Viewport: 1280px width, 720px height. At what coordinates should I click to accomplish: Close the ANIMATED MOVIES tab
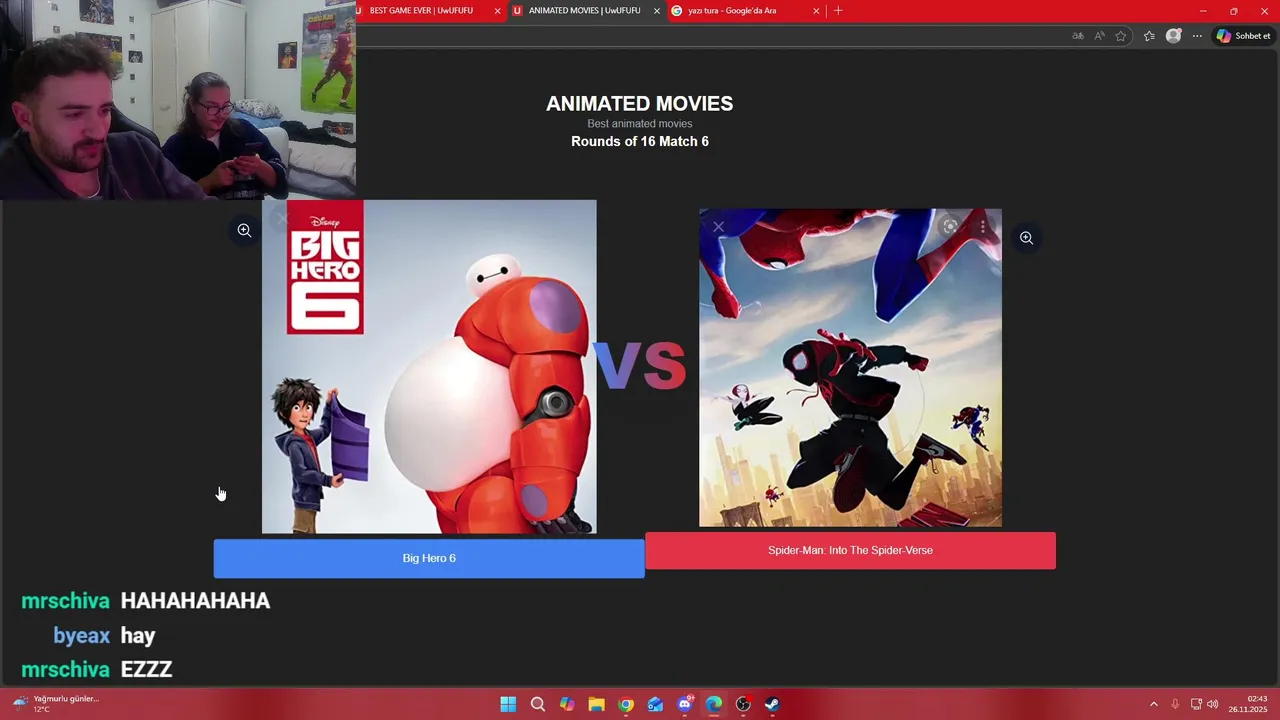click(x=657, y=11)
